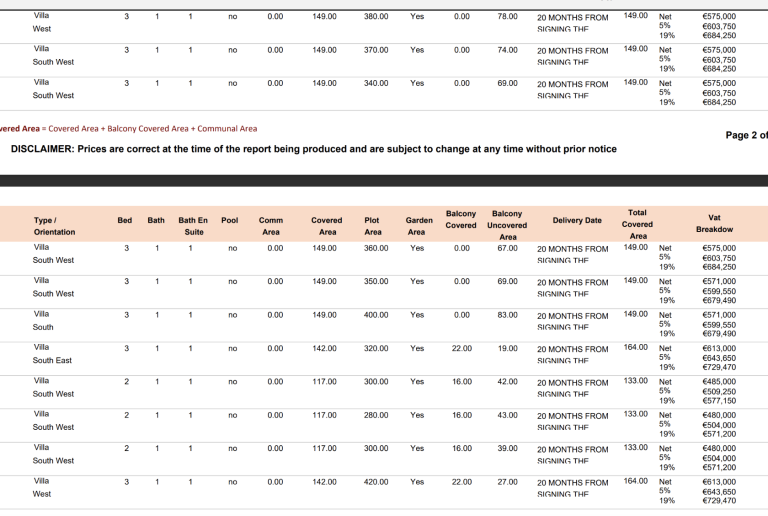Viewport: 768px width, 516px height.
Task: Click the "South East" orientation cell
Action: tap(52, 360)
